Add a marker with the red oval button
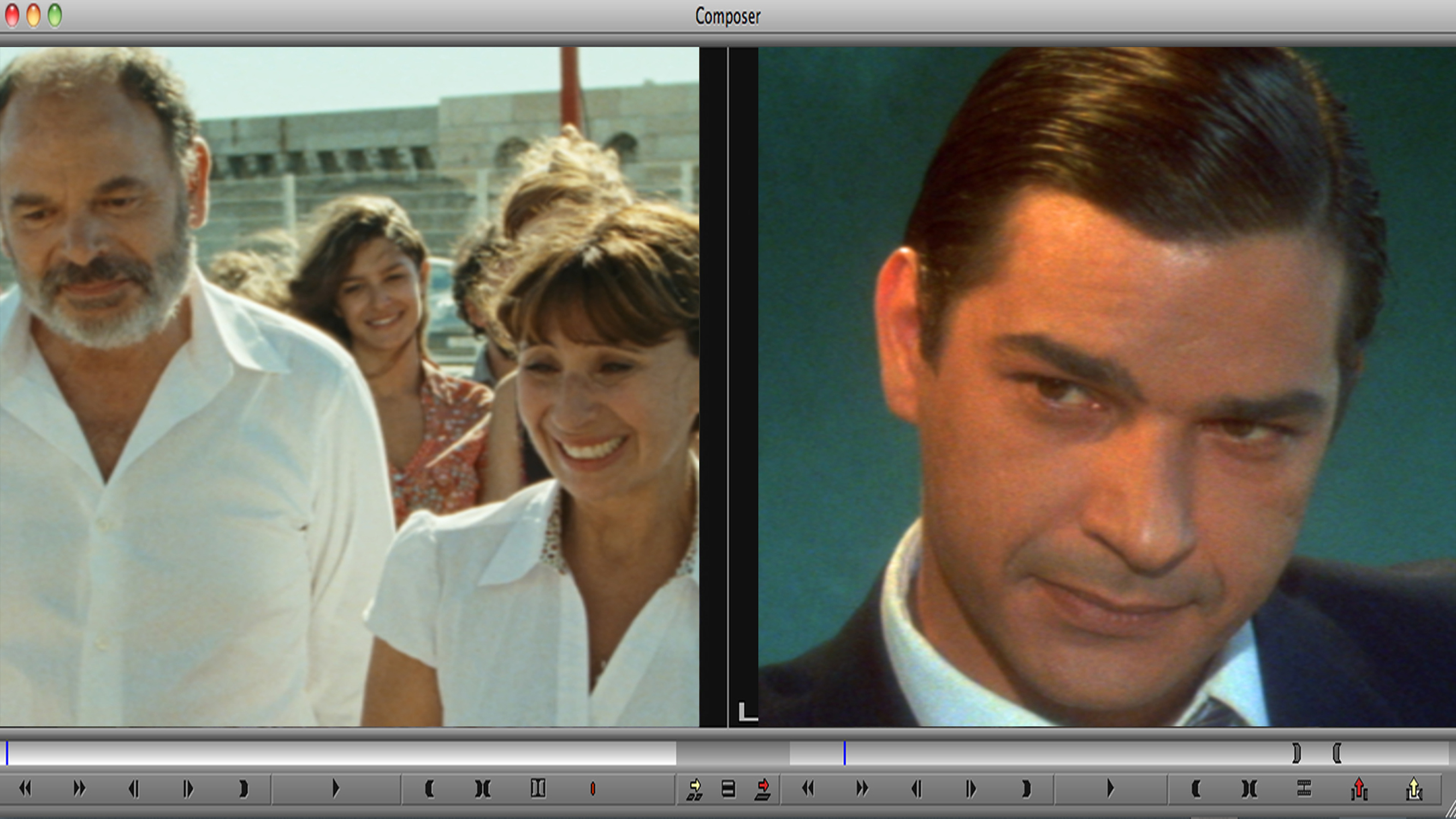The image size is (1456, 819). click(x=593, y=788)
